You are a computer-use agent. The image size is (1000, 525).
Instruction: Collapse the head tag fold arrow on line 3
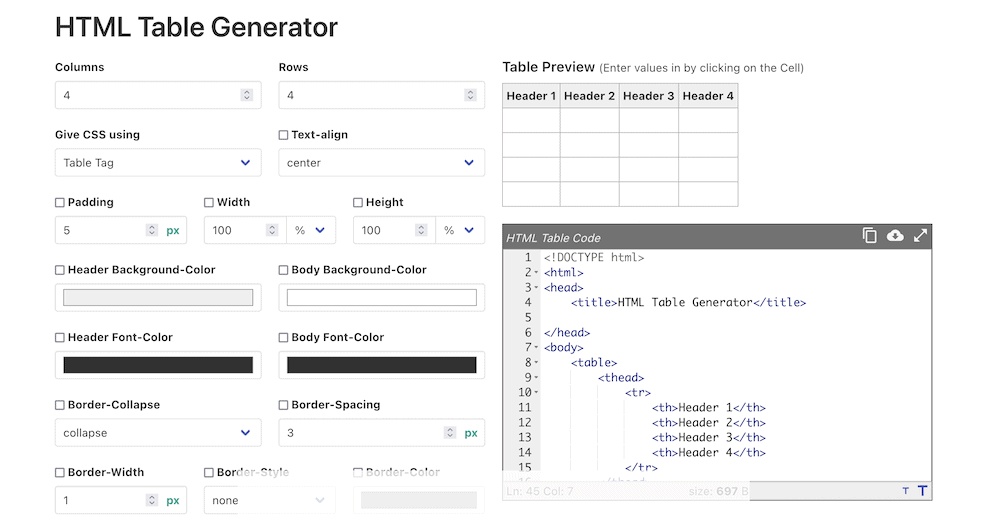tap(536, 288)
